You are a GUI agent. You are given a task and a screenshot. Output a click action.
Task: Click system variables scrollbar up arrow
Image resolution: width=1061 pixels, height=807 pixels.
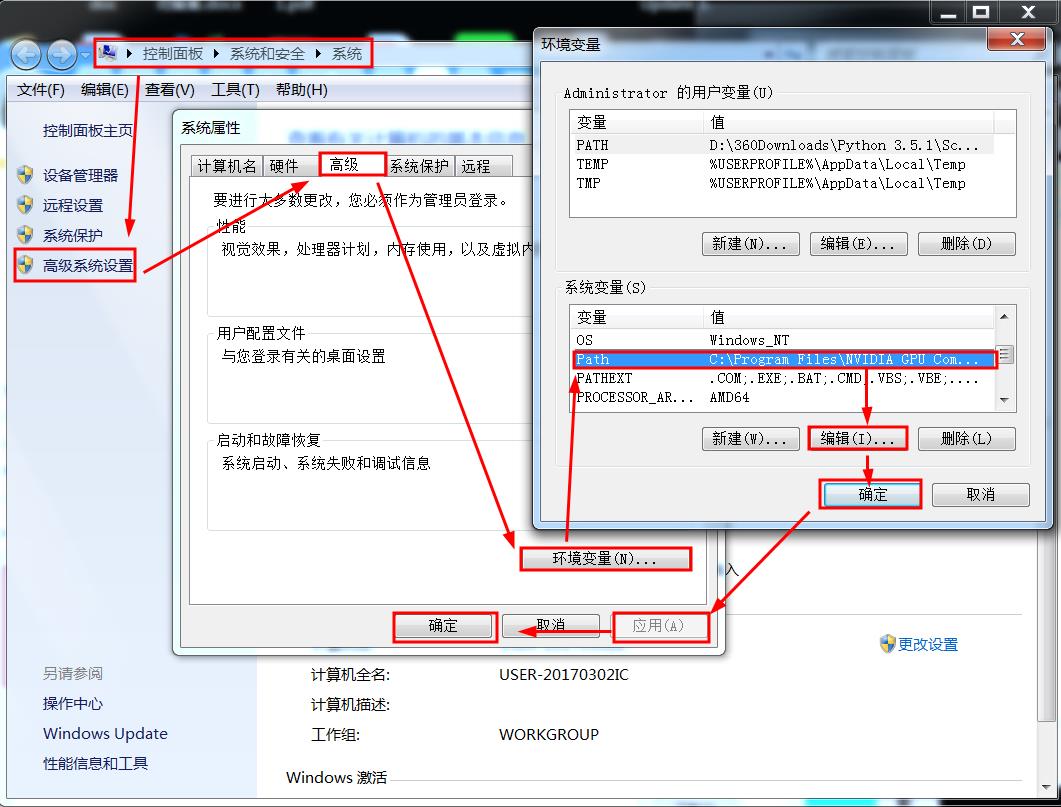coord(1004,317)
